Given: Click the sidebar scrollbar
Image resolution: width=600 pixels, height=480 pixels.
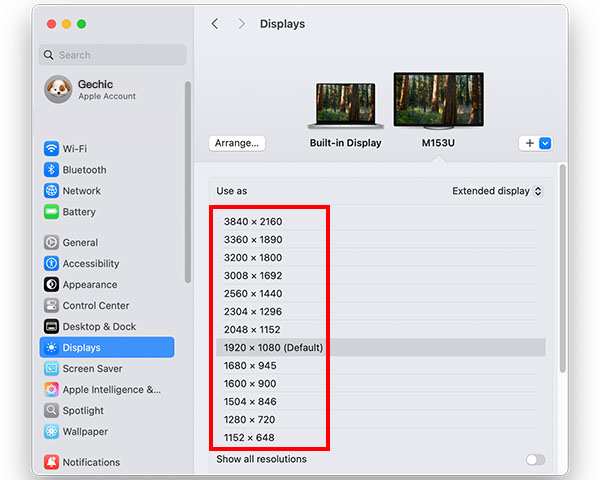Looking at the screenshot, I should pyautogui.click(x=188, y=182).
